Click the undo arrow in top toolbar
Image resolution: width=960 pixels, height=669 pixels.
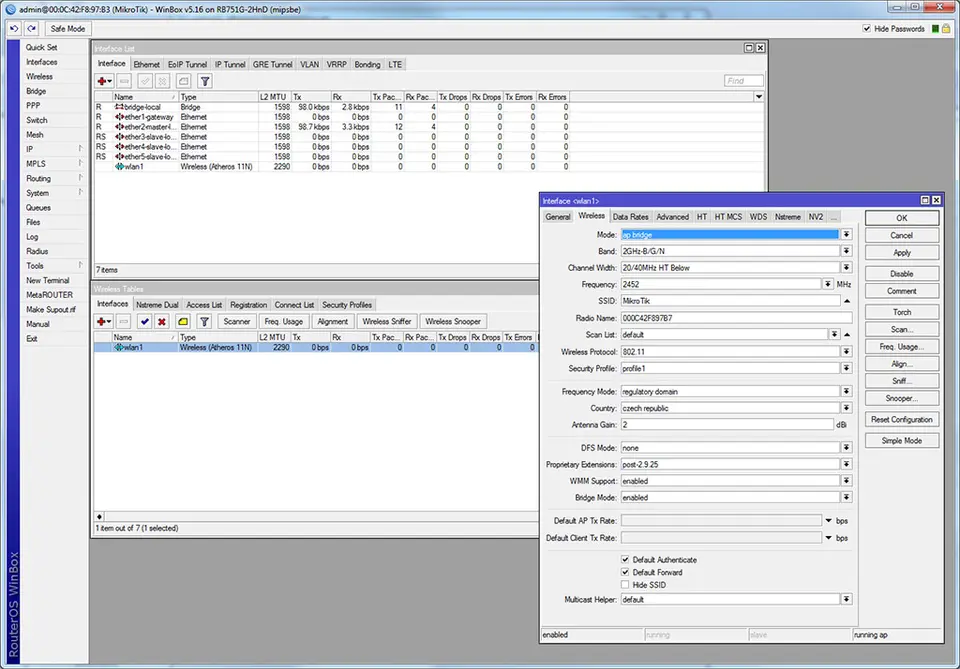pos(13,29)
